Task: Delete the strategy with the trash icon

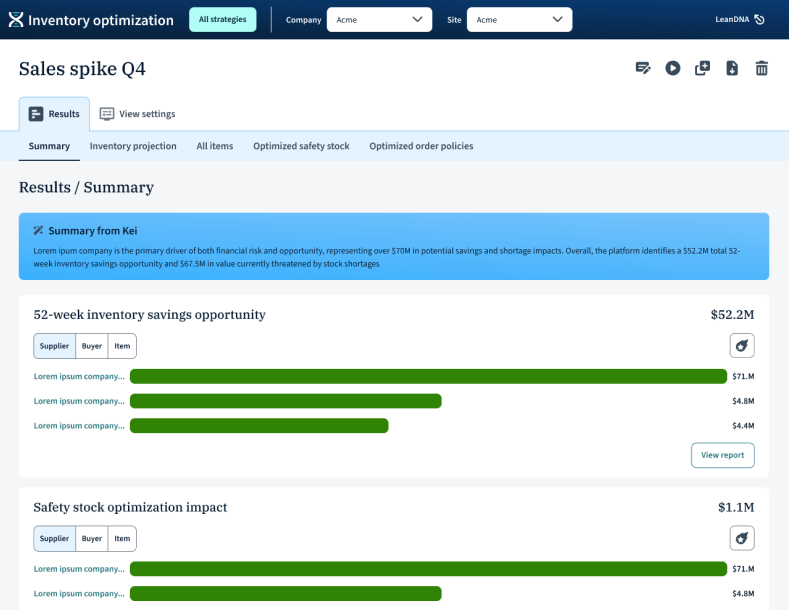Action: 762,68
